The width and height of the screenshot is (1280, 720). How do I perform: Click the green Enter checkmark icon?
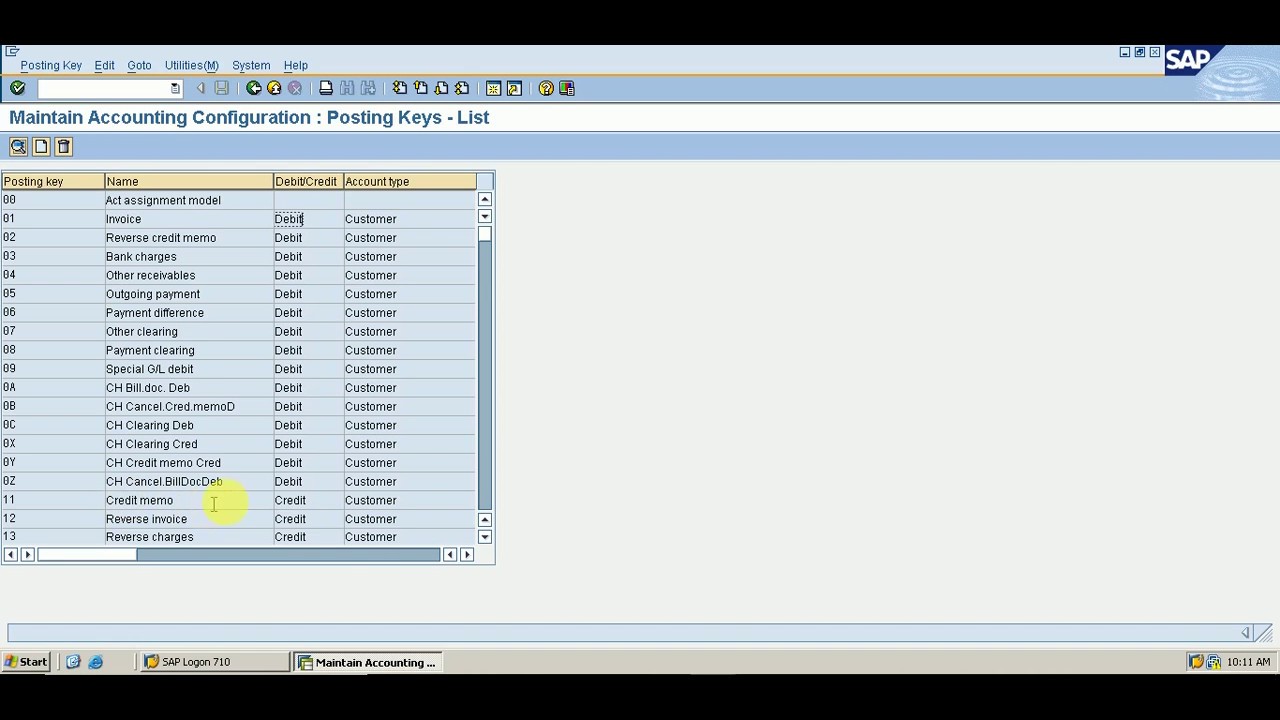coord(17,88)
